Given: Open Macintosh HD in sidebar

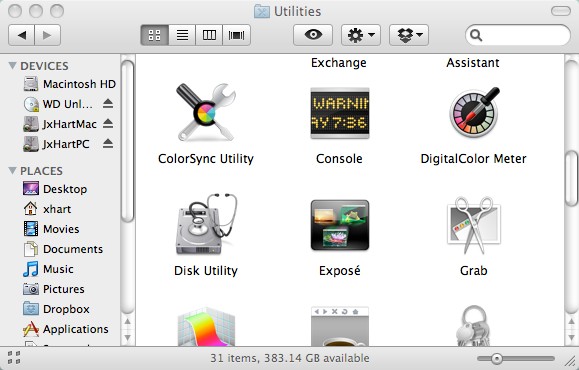Looking at the screenshot, I should pos(69,84).
